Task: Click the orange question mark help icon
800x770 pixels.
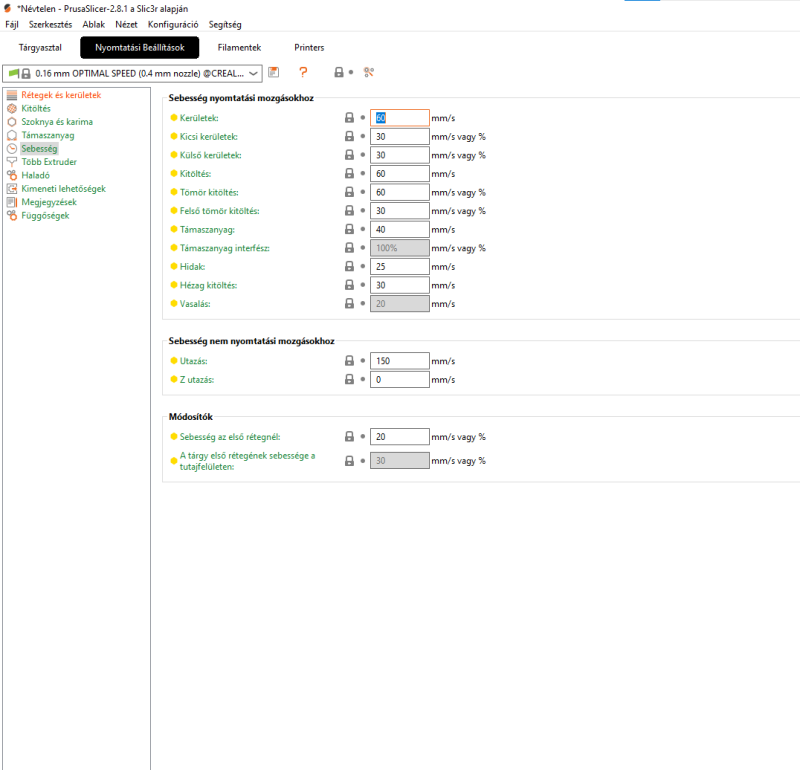Action: point(303,72)
